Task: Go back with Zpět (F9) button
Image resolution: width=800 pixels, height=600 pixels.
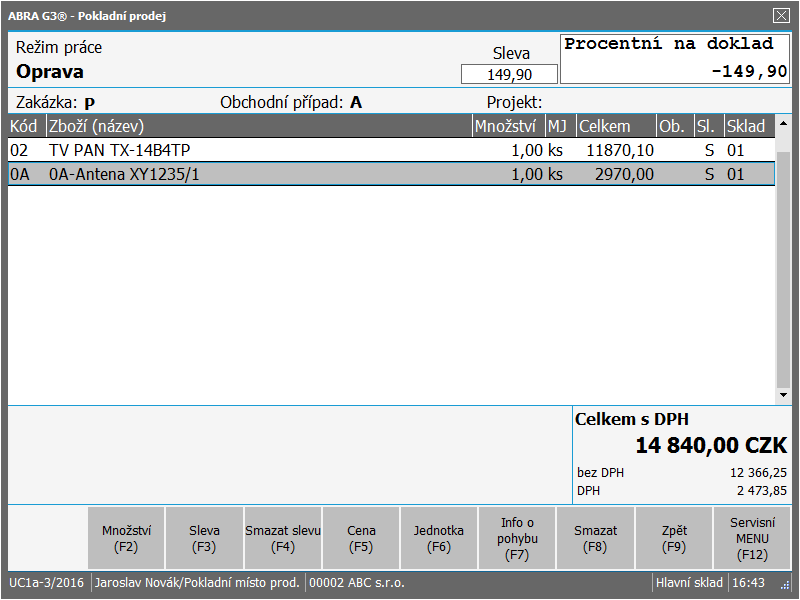Action: [674, 538]
